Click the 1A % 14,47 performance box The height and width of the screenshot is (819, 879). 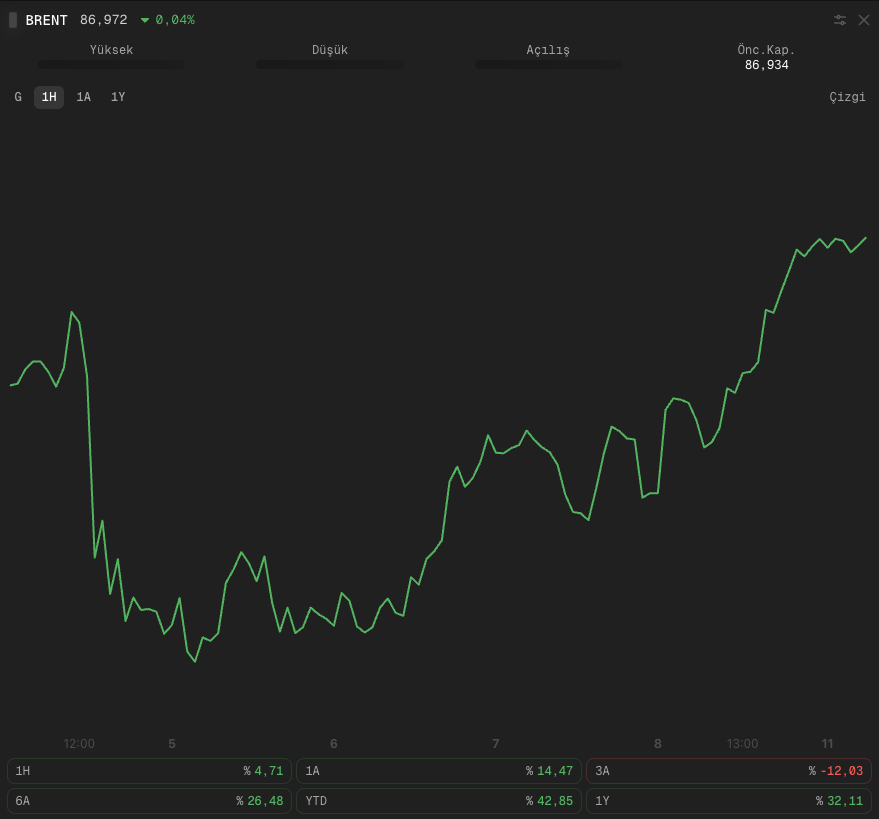coord(439,771)
